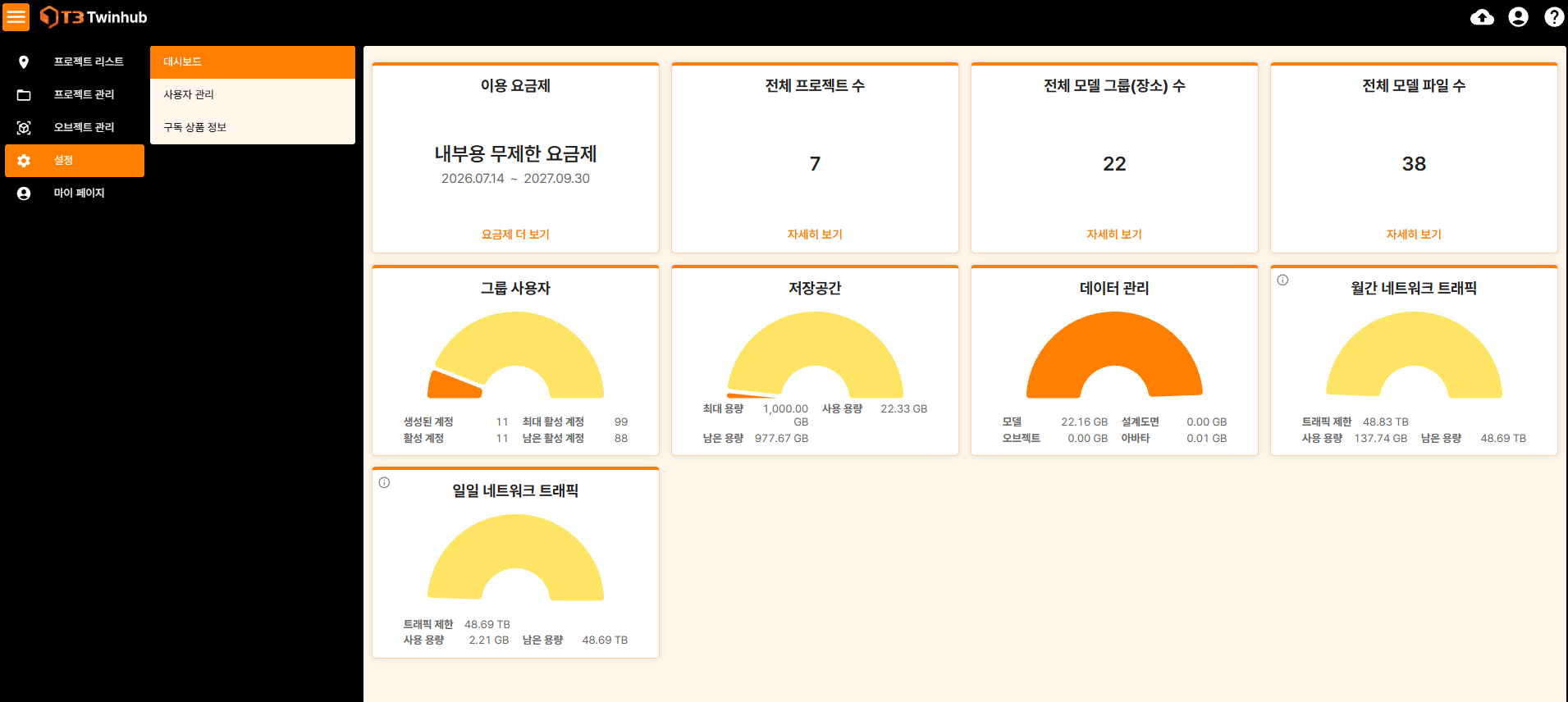Click the 977.67 GB remaining storage value
The height and width of the screenshot is (702, 1568).
click(x=781, y=439)
